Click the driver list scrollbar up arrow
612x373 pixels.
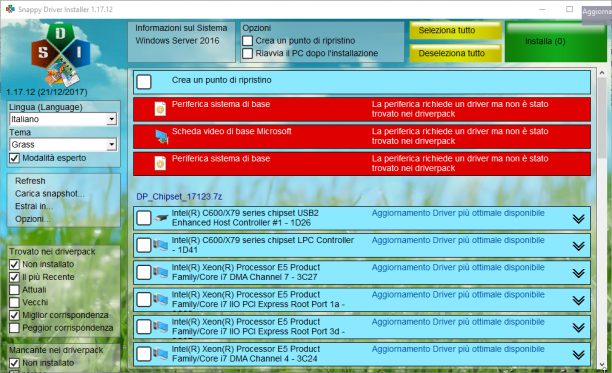[x=601, y=73]
